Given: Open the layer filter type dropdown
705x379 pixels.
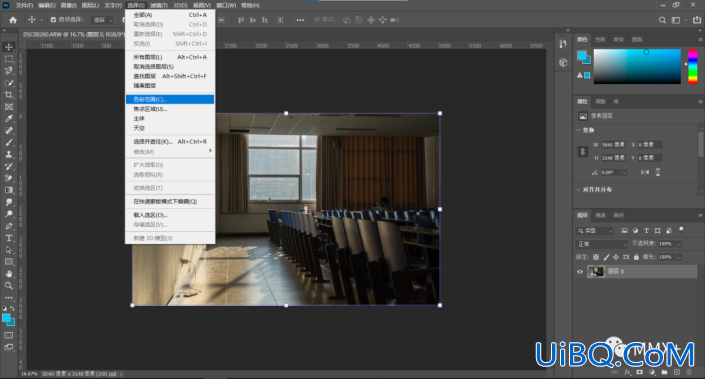Looking at the screenshot, I should [595, 231].
